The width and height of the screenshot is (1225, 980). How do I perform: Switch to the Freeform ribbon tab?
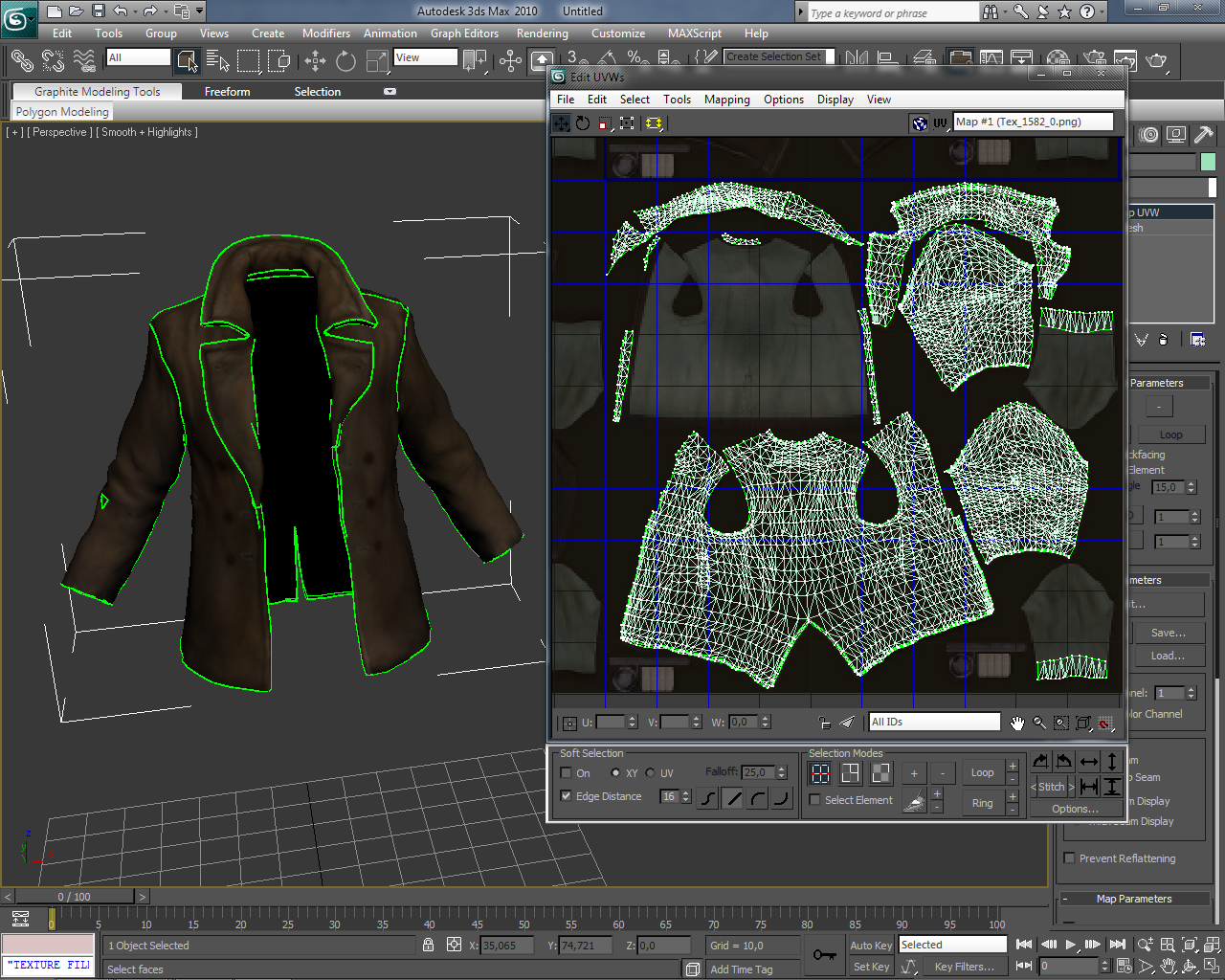[x=227, y=92]
